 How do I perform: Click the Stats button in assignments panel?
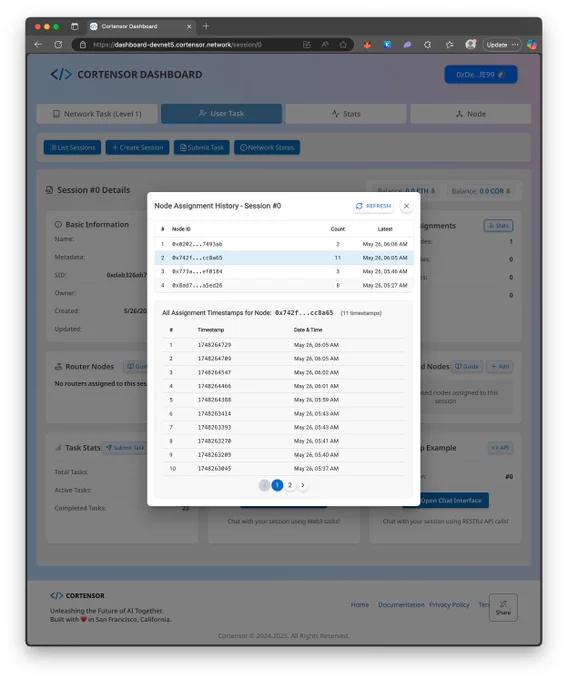499,226
